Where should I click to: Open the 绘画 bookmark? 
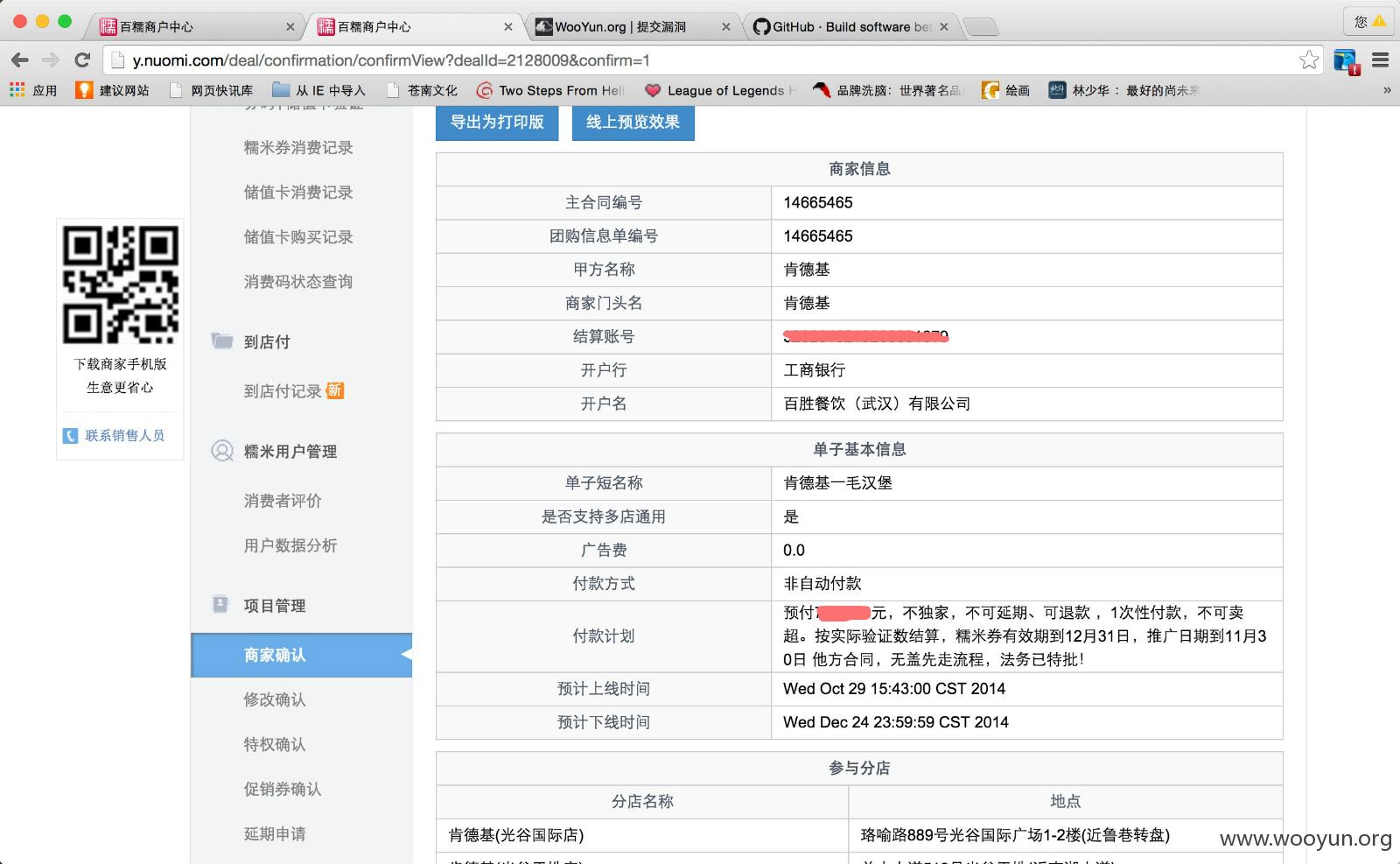pos(1005,90)
